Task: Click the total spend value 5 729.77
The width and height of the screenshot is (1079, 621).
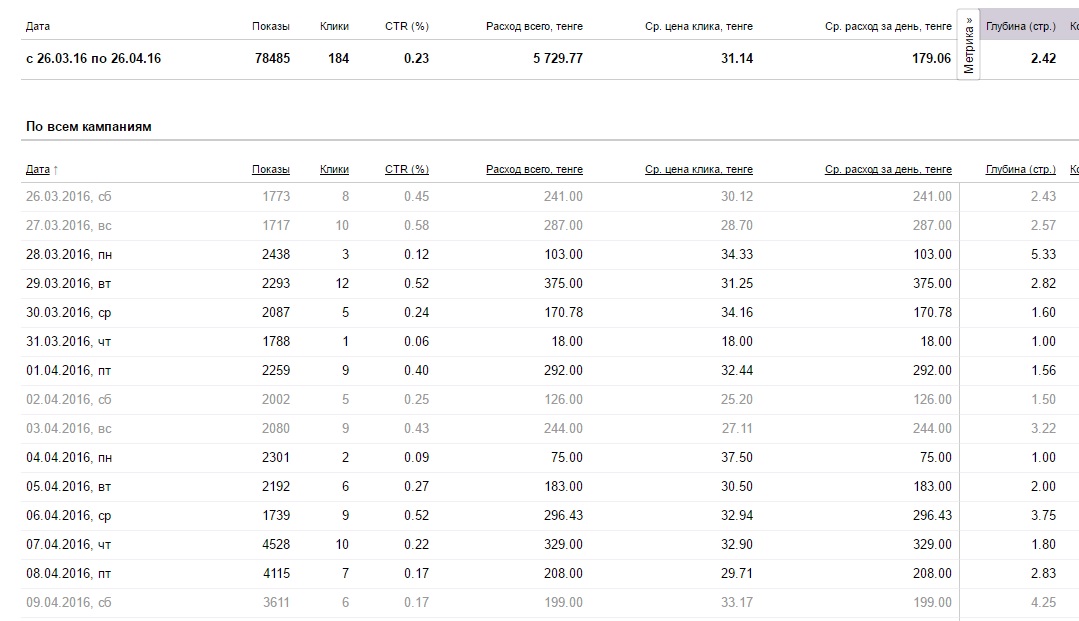Action: tap(557, 59)
